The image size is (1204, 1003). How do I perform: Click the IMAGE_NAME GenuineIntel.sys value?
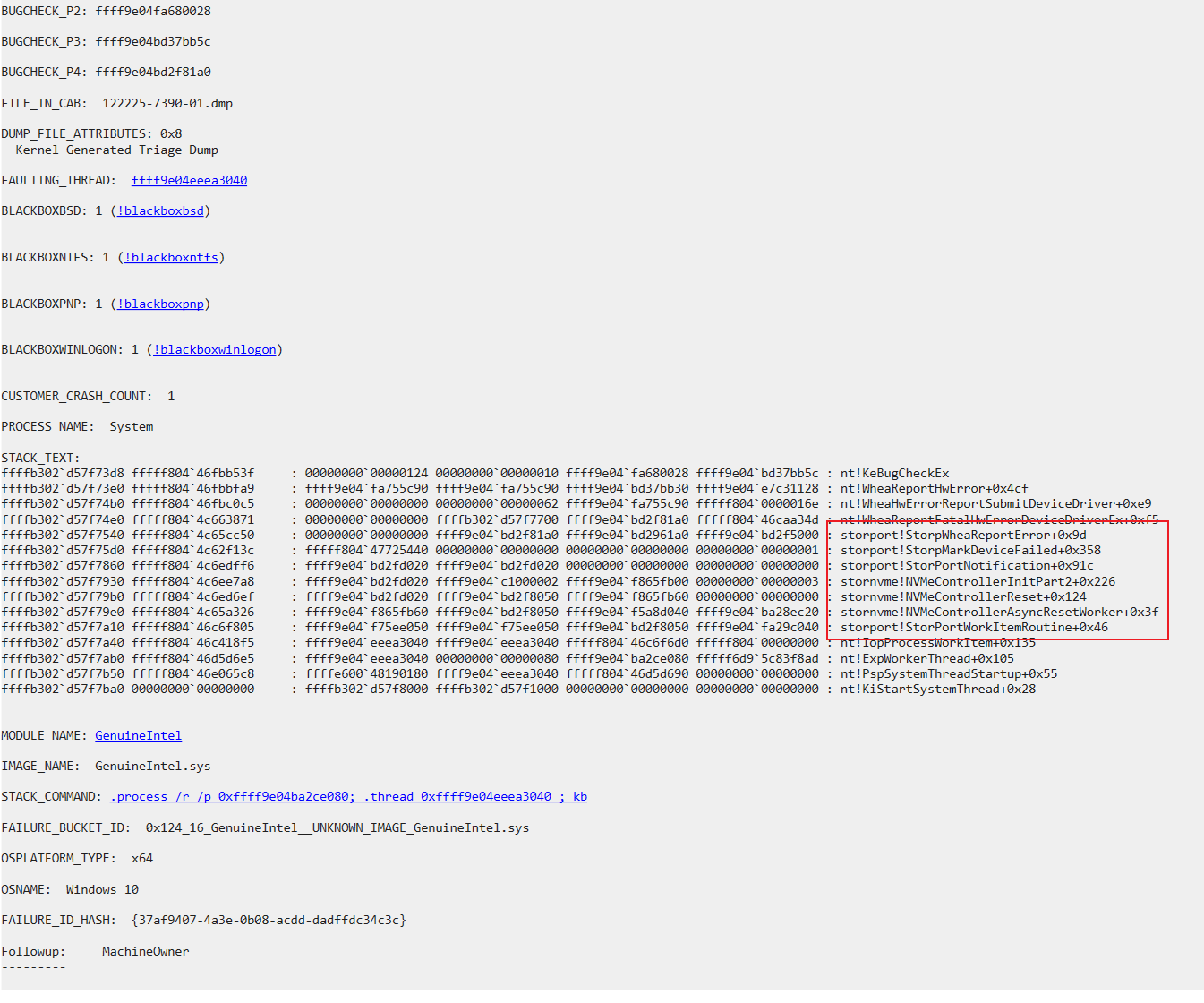pyautogui.click(x=153, y=766)
